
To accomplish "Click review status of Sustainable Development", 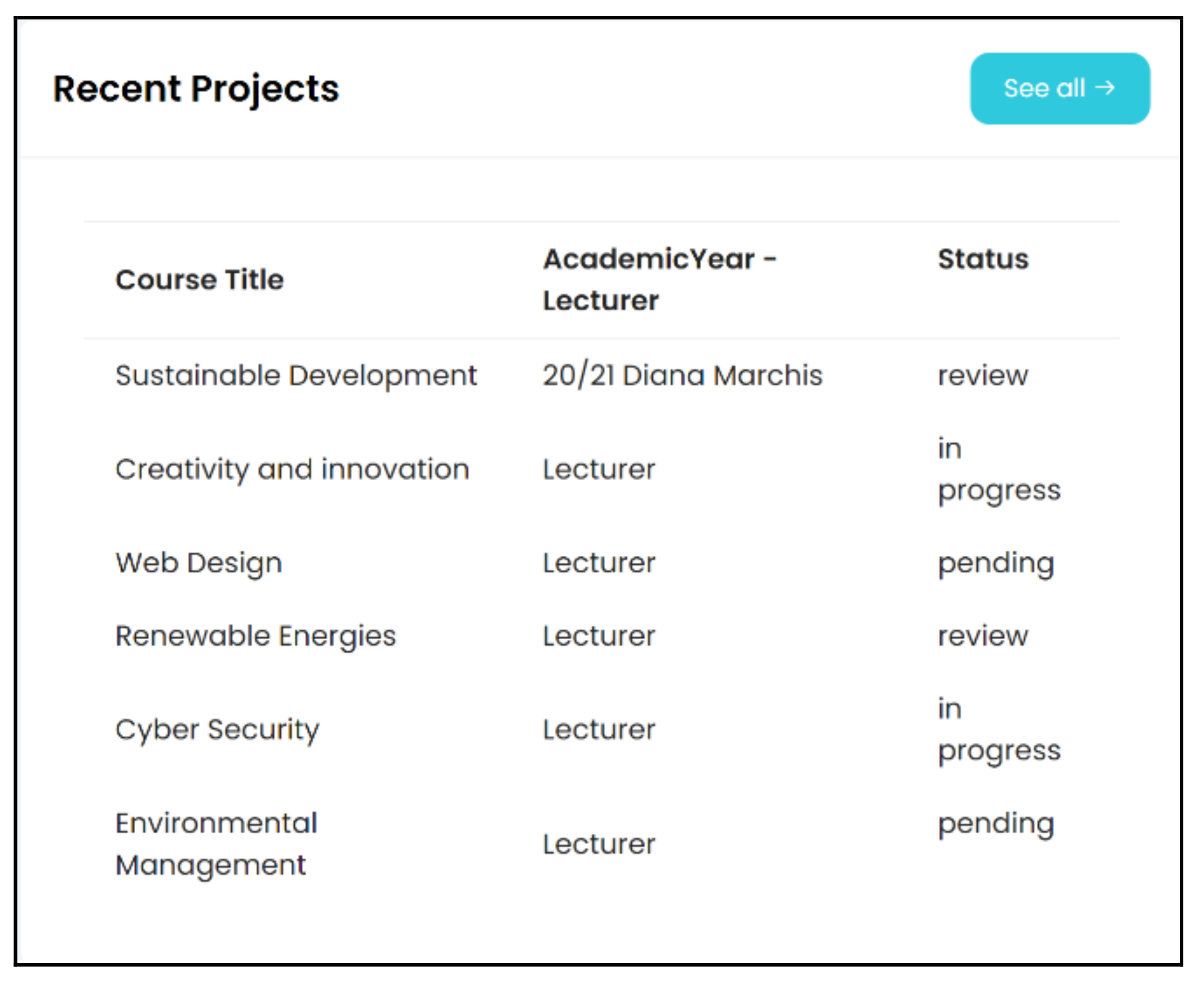I will (x=983, y=376).
